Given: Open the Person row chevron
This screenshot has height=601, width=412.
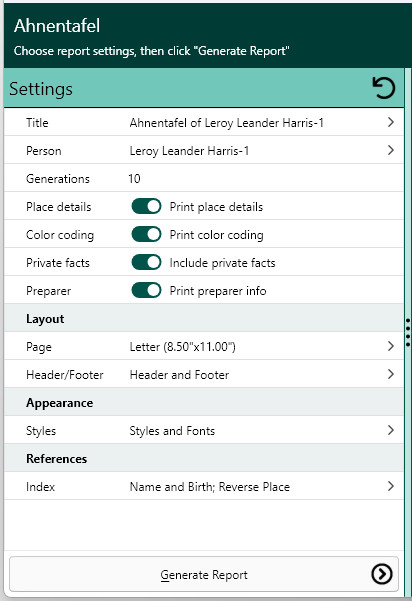Looking at the screenshot, I should (391, 150).
